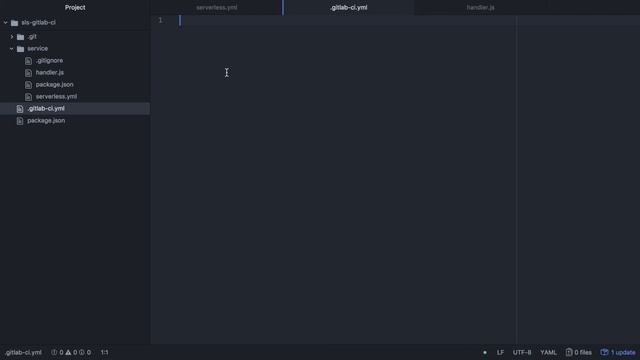Viewport: 640px width, 360px height.
Task: Open linter info count icon in status bar
Action: pos(82,352)
